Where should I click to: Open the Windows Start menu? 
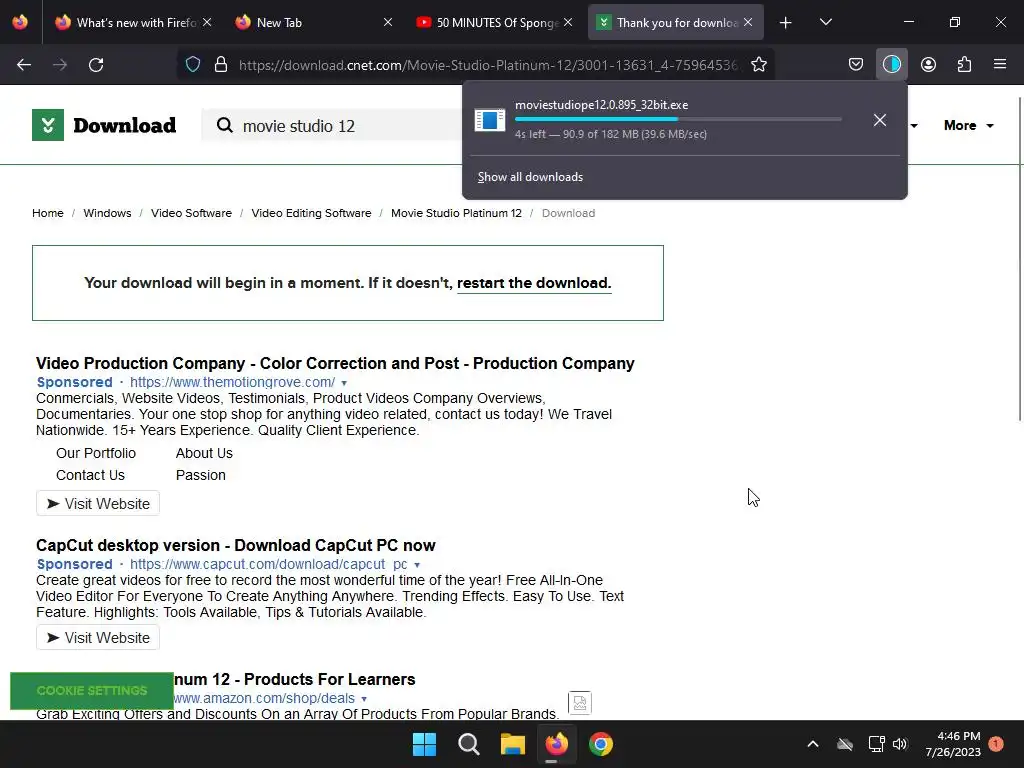coord(424,744)
